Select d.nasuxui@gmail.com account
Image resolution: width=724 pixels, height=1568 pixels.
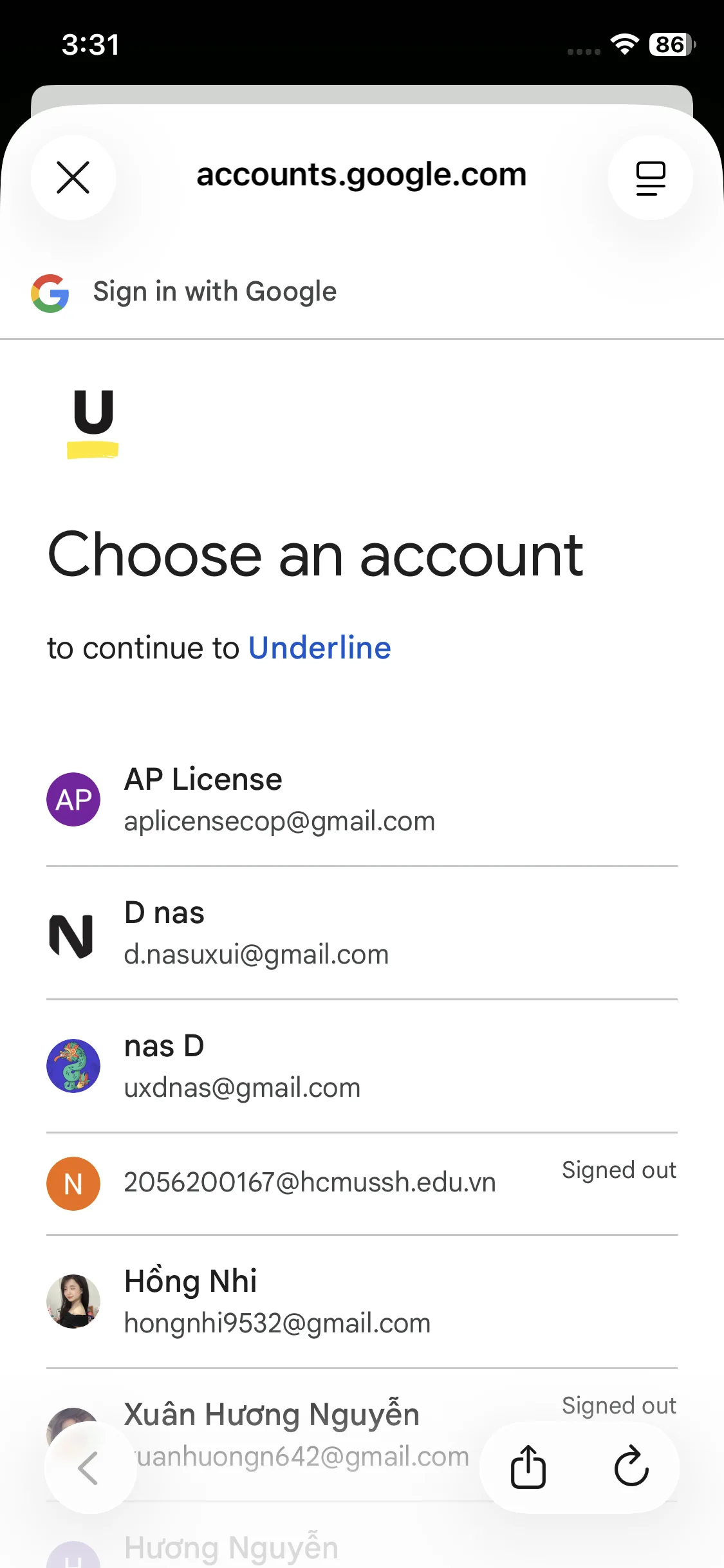tap(256, 935)
